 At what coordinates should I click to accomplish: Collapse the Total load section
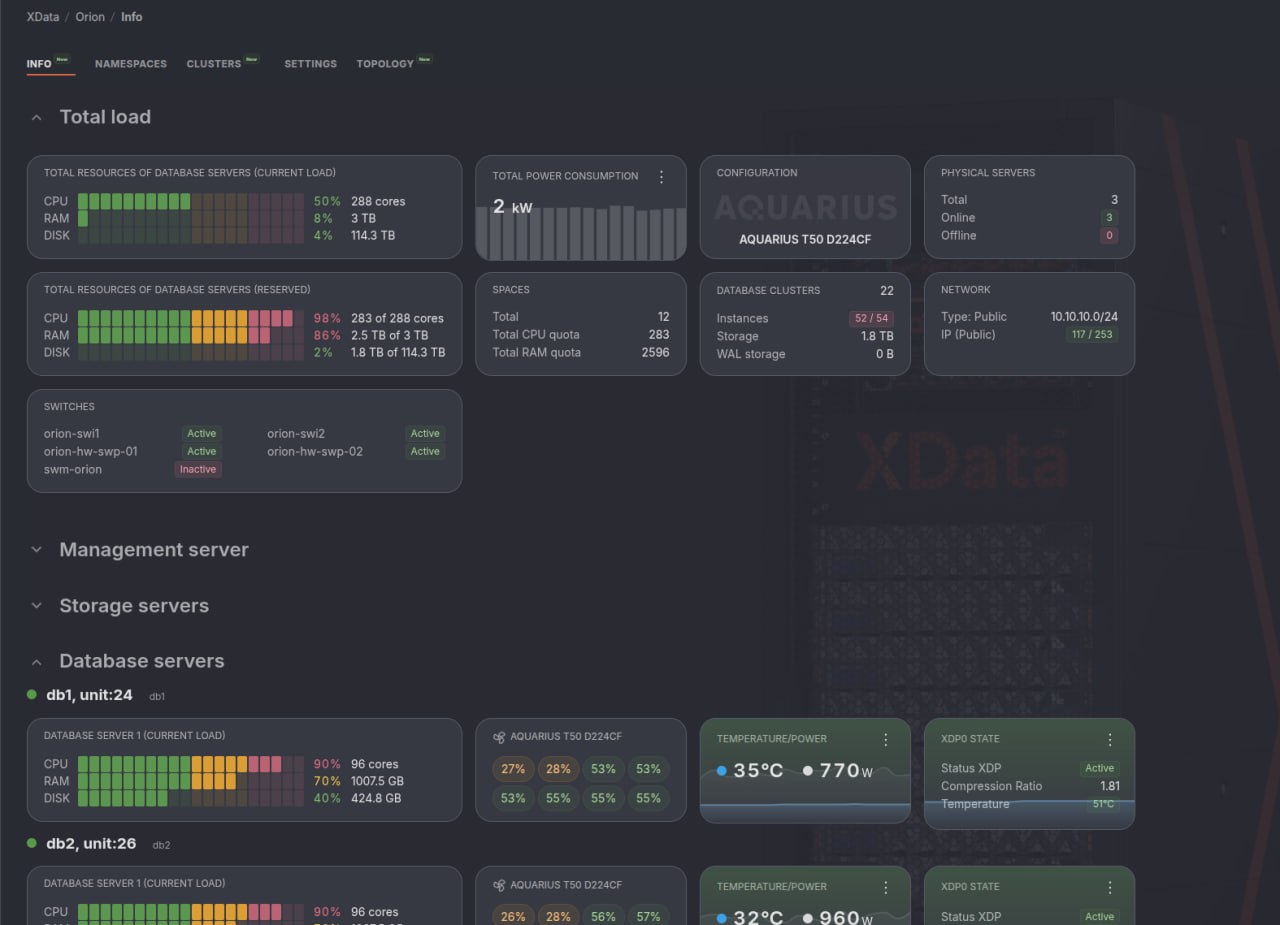click(x=37, y=118)
